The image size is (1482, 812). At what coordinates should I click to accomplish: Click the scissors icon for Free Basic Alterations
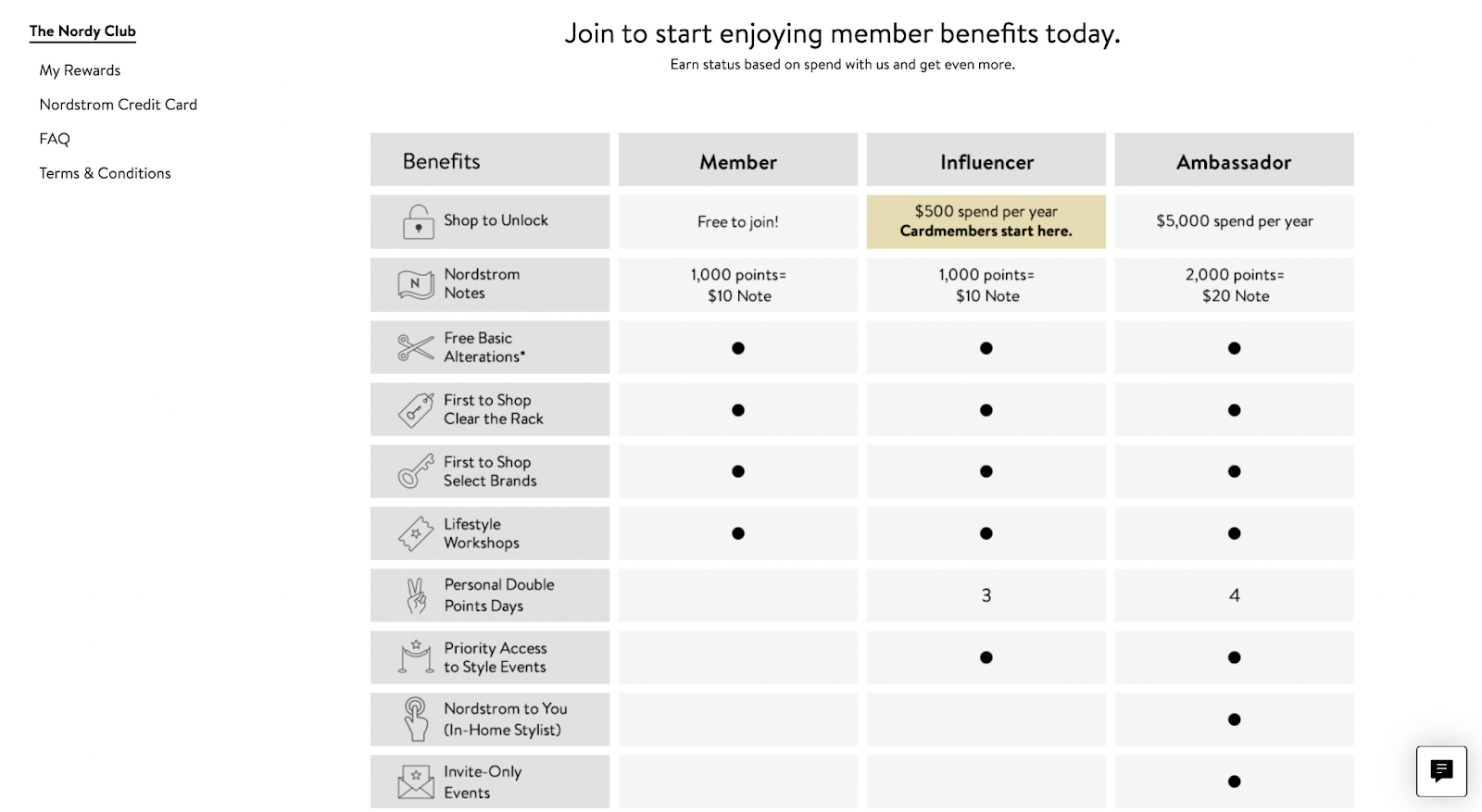tap(416, 348)
